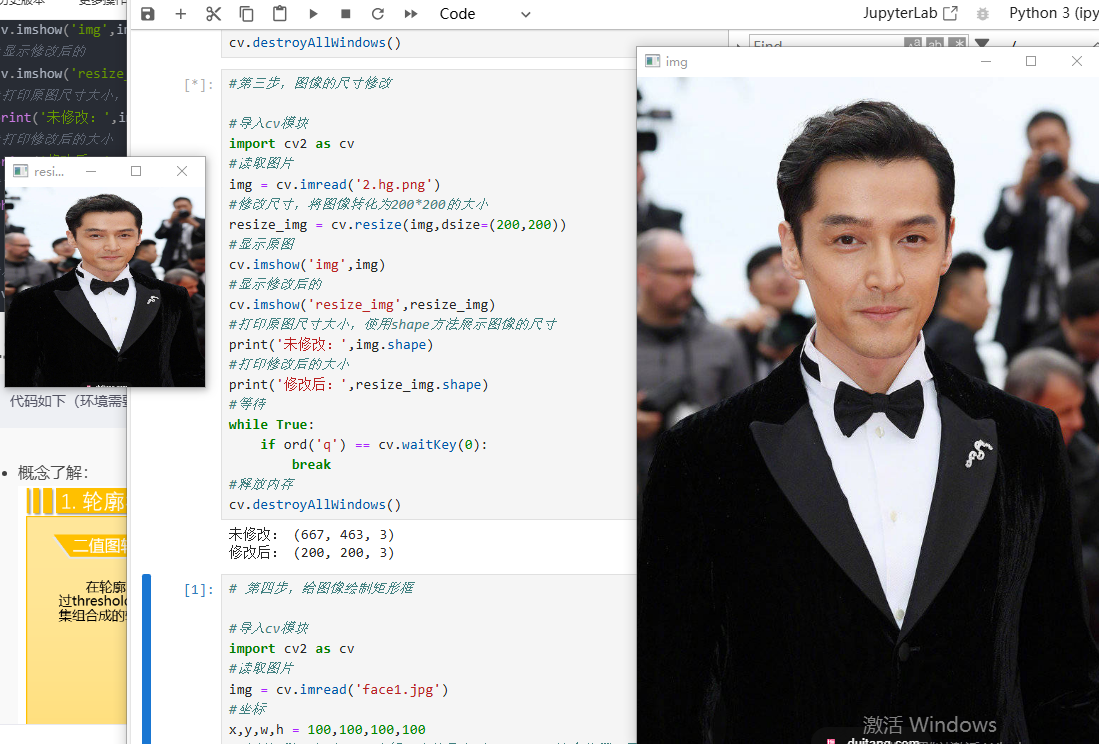Click the cv.imshow('resize_img',resize_img) line
1099x744 pixels.
pyautogui.click(x=362, y=305)
